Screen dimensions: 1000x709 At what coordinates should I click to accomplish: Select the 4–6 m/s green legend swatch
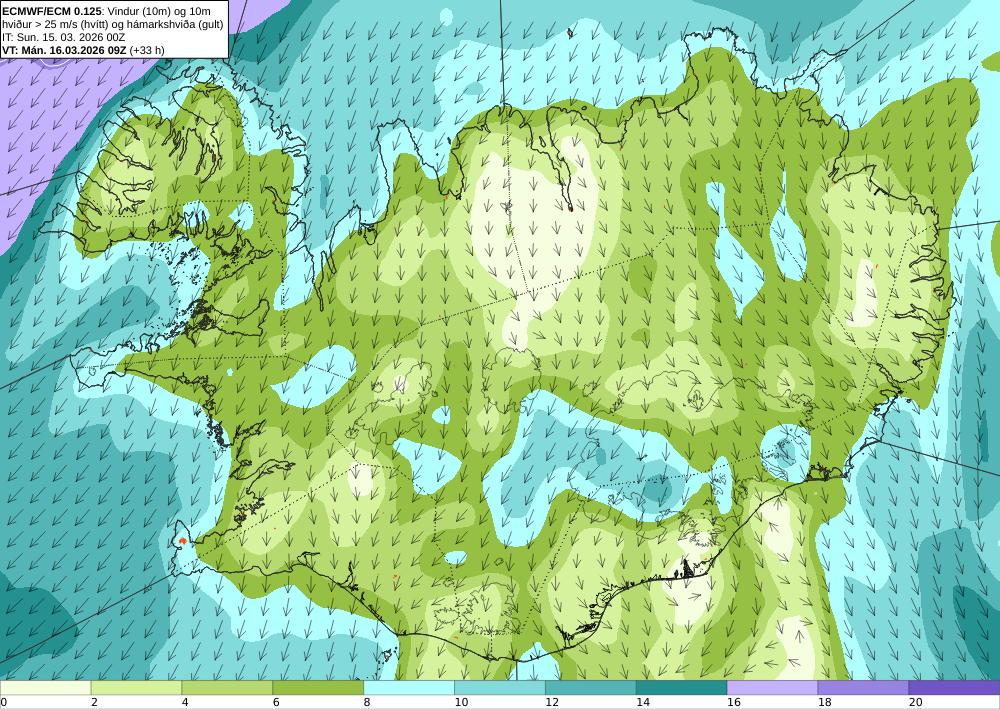[227, 688]
